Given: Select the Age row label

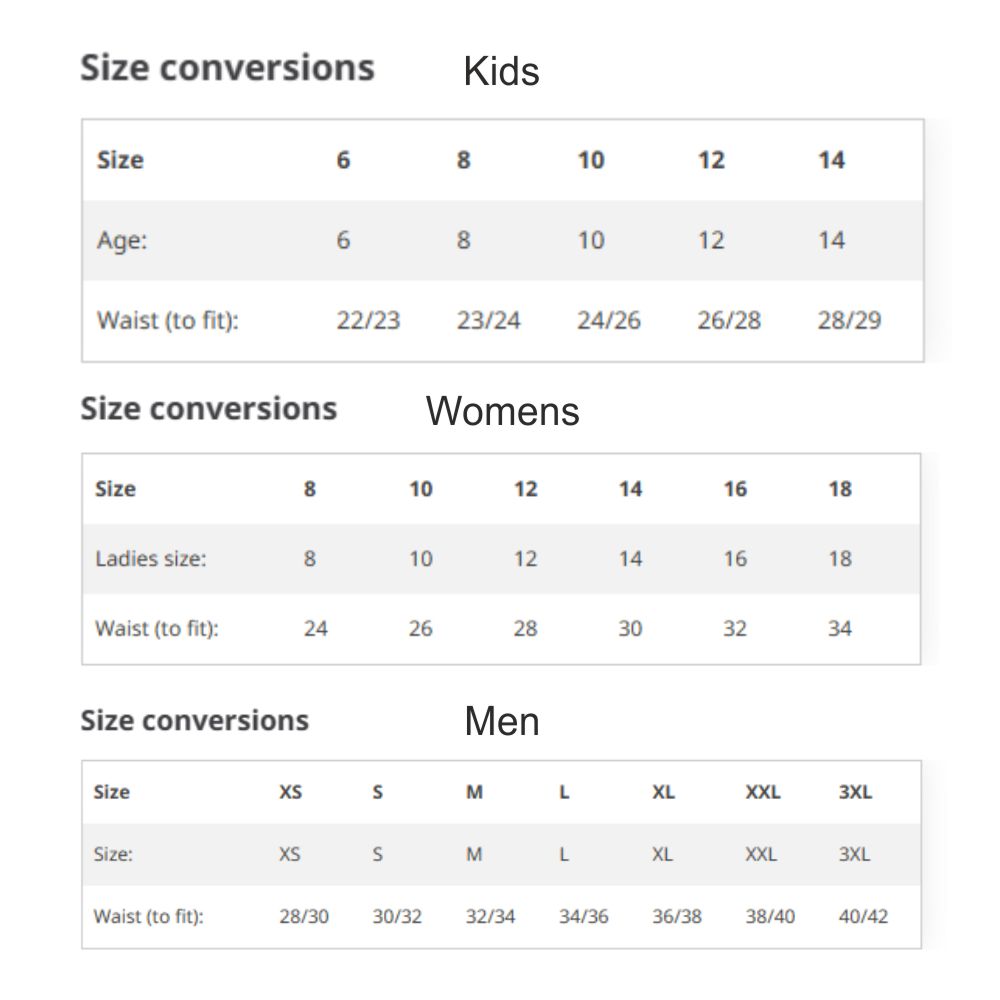Looking at the screenshot, I should [x=122, y=240].
